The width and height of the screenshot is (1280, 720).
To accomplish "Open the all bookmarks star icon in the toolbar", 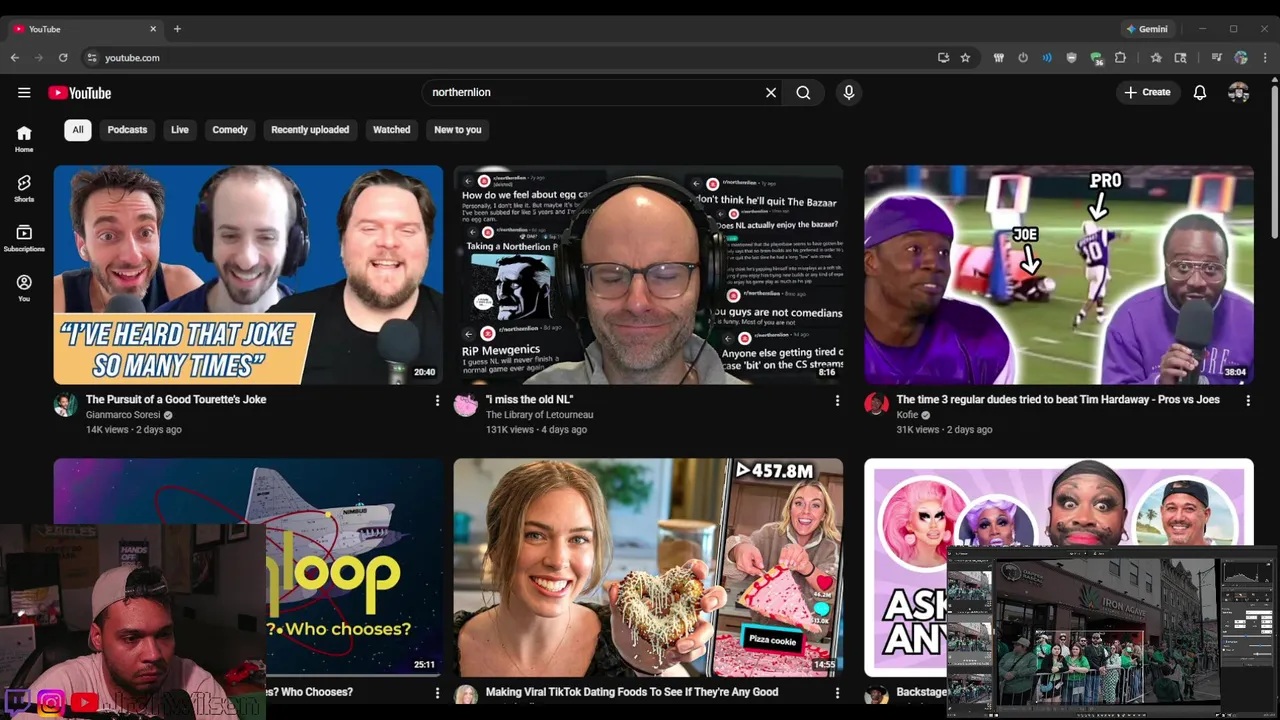I will click(1156, 58).
